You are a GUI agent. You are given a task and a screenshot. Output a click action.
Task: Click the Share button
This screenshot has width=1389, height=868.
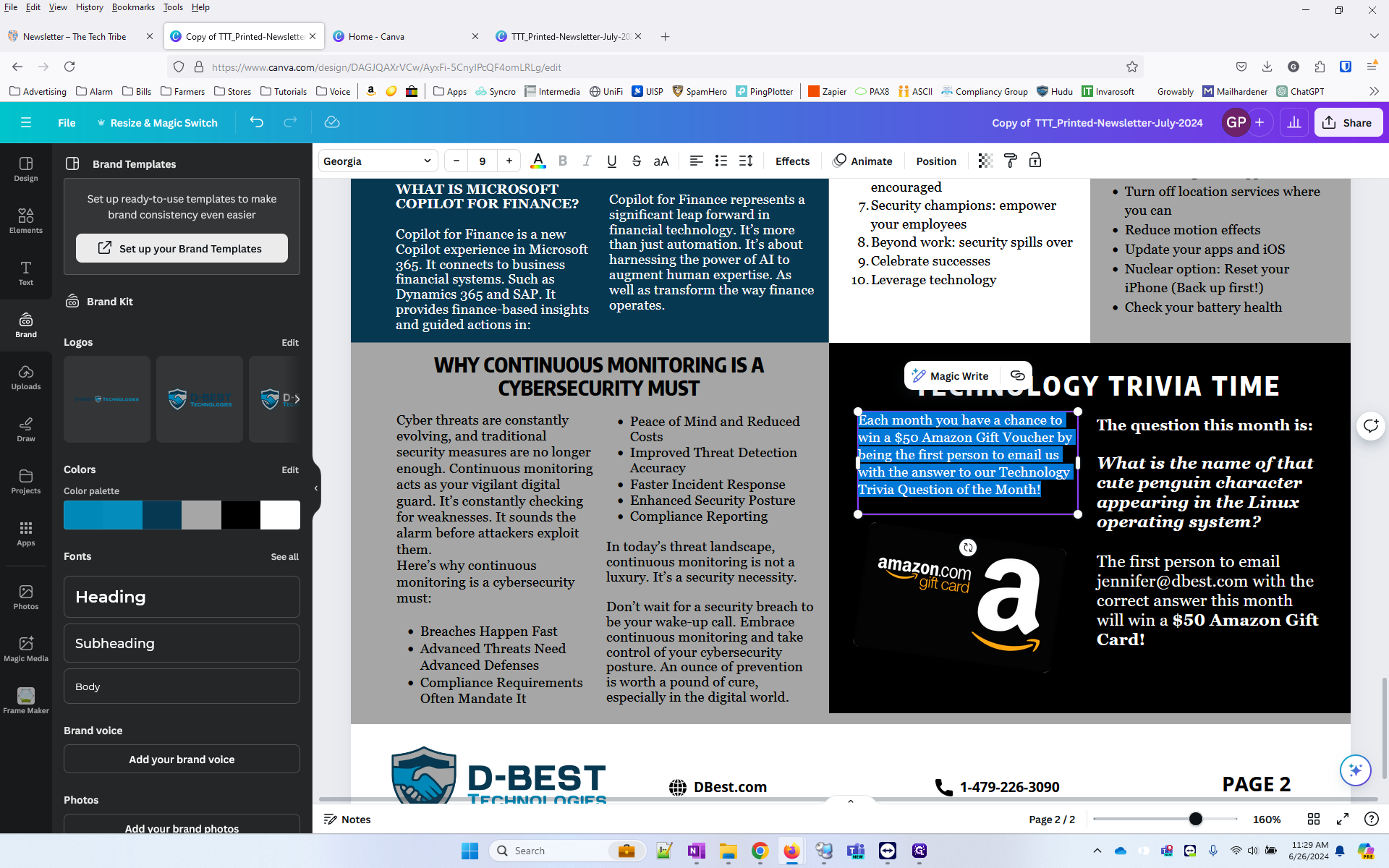point(1348,122)
